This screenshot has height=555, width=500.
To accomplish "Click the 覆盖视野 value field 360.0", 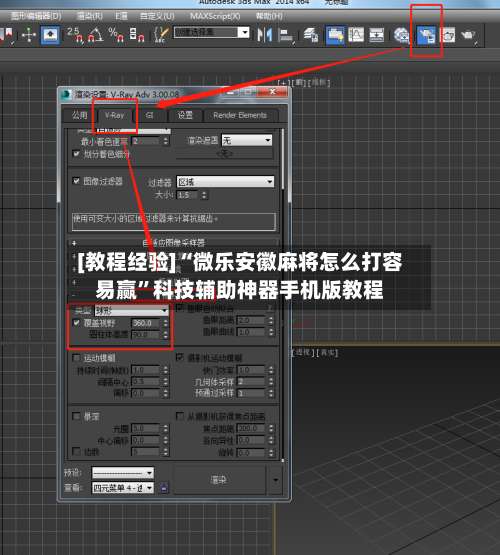I will point(146,323).
